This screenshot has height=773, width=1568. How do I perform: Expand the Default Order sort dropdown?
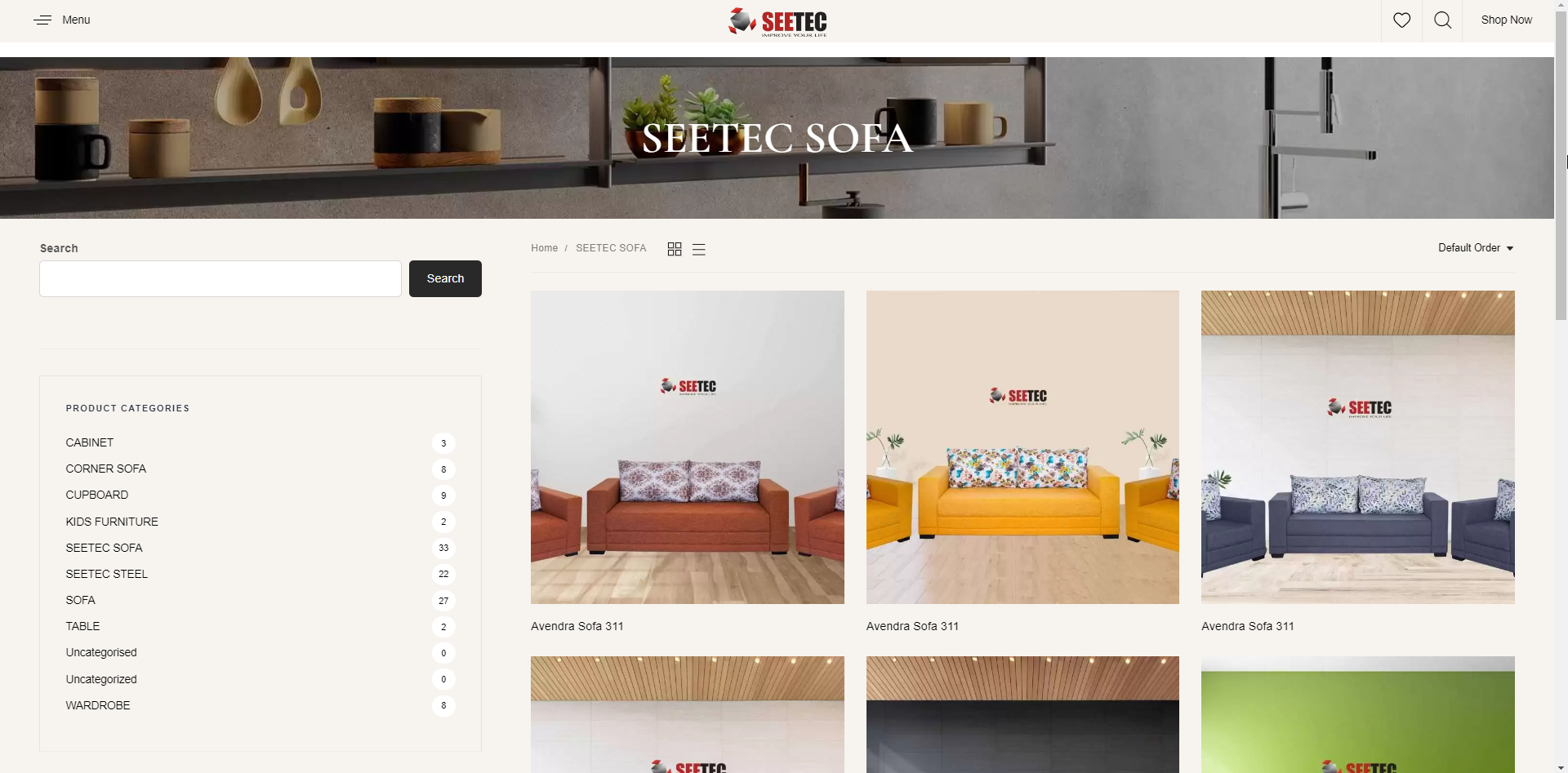[x=1476, y=248]
